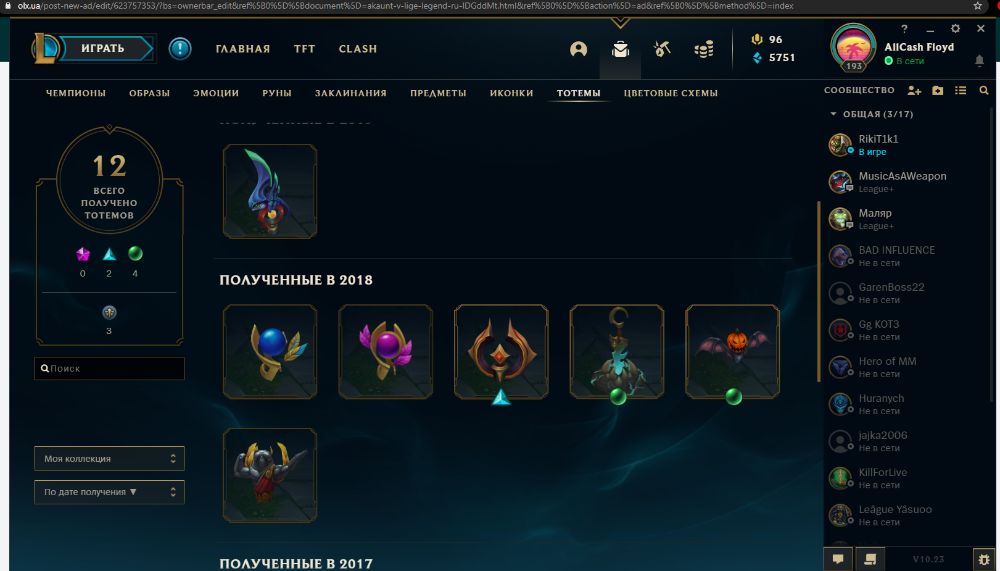Viewport: 1000px width, 571px height.
Task: Click the notifications bell icon
Action: [979, 60]
